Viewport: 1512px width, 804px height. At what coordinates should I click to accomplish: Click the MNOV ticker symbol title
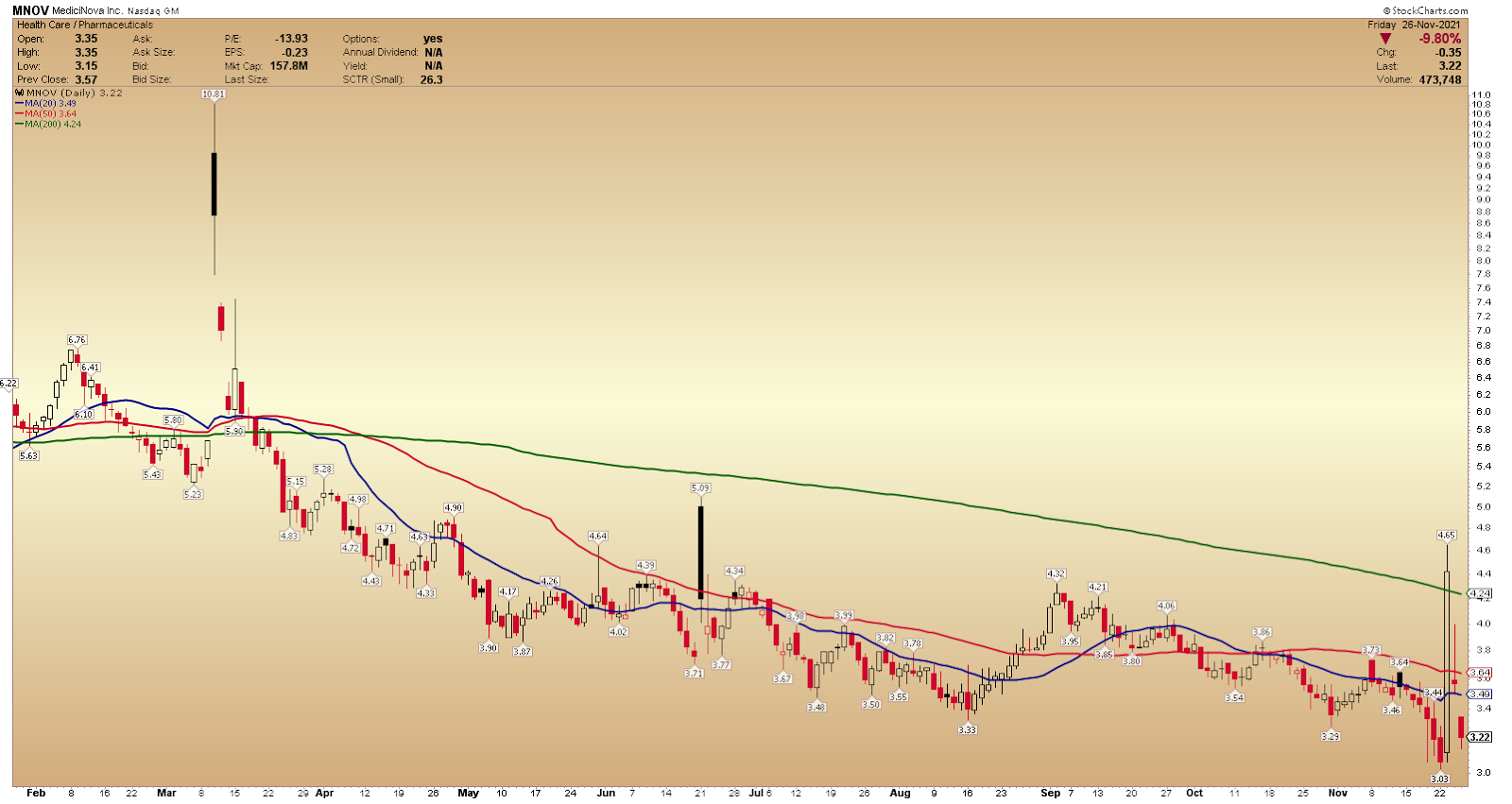30,10
